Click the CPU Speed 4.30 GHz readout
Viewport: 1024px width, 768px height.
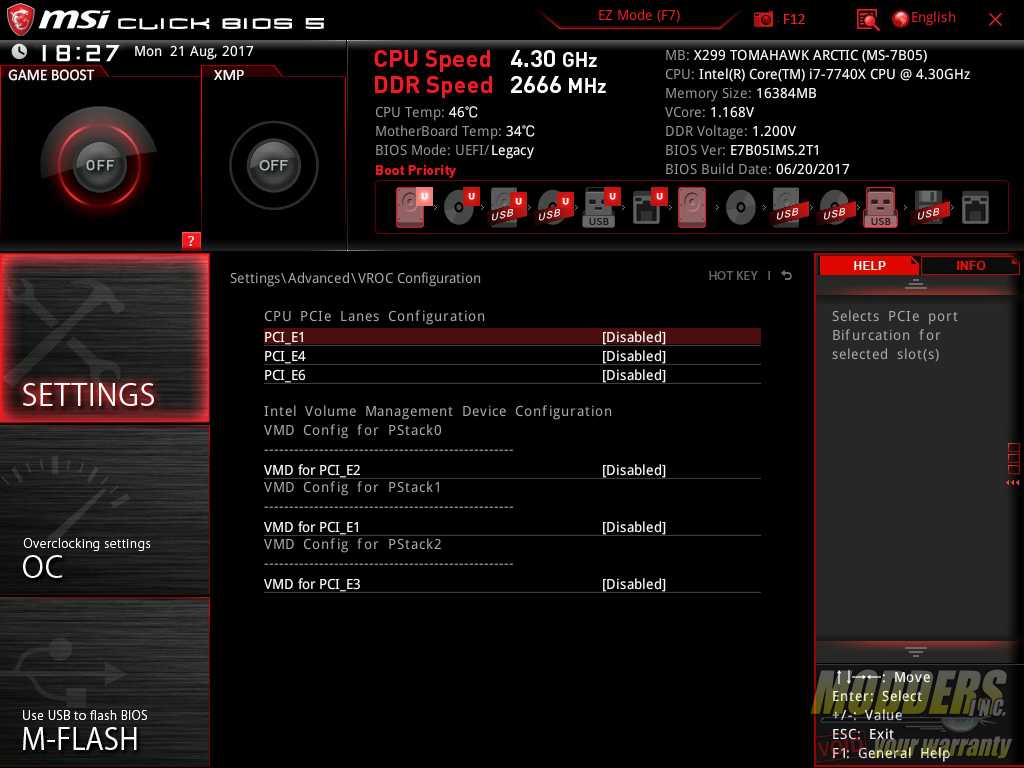coord(485,59)
